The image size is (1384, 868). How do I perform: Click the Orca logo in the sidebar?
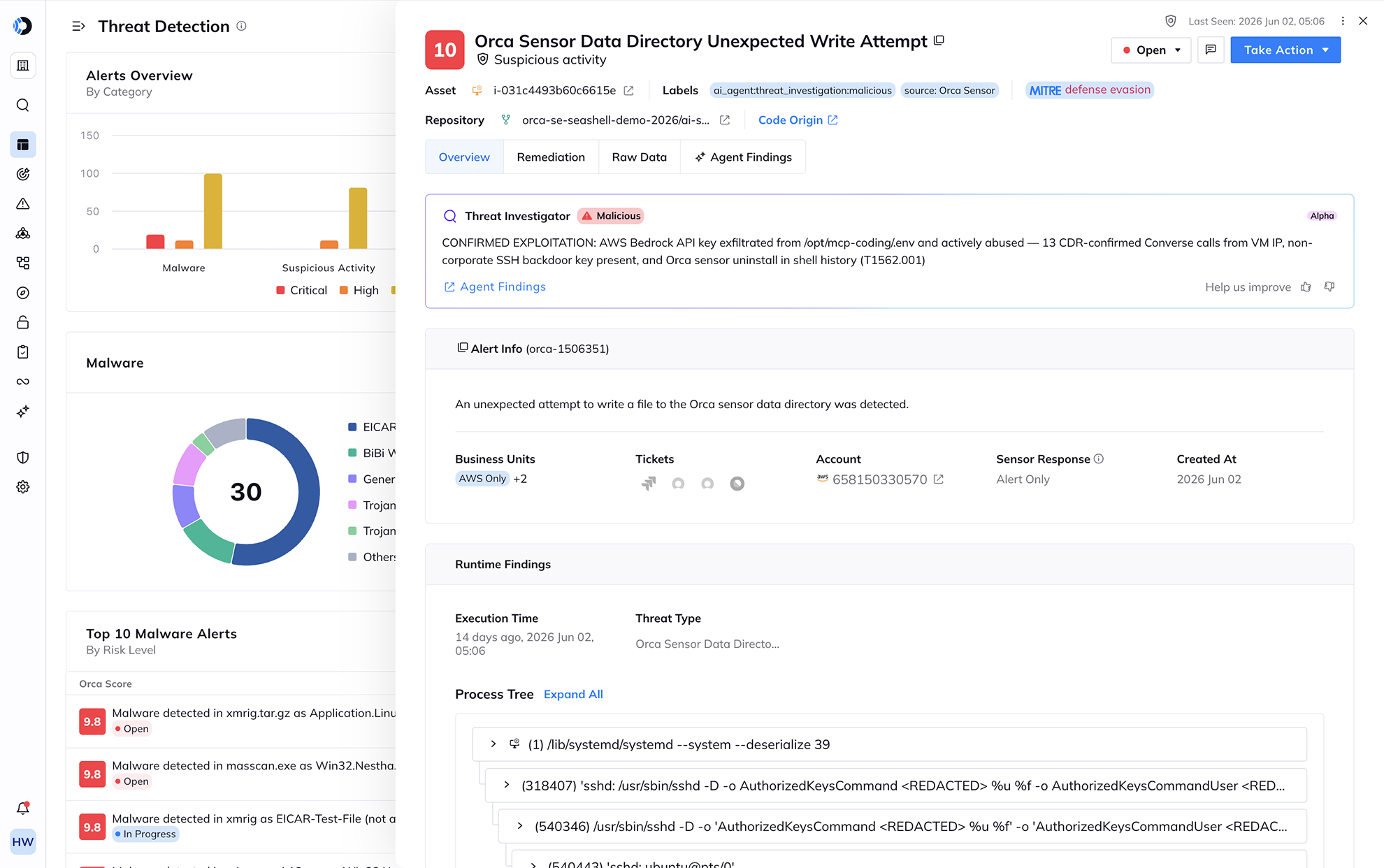coord(22,26)
